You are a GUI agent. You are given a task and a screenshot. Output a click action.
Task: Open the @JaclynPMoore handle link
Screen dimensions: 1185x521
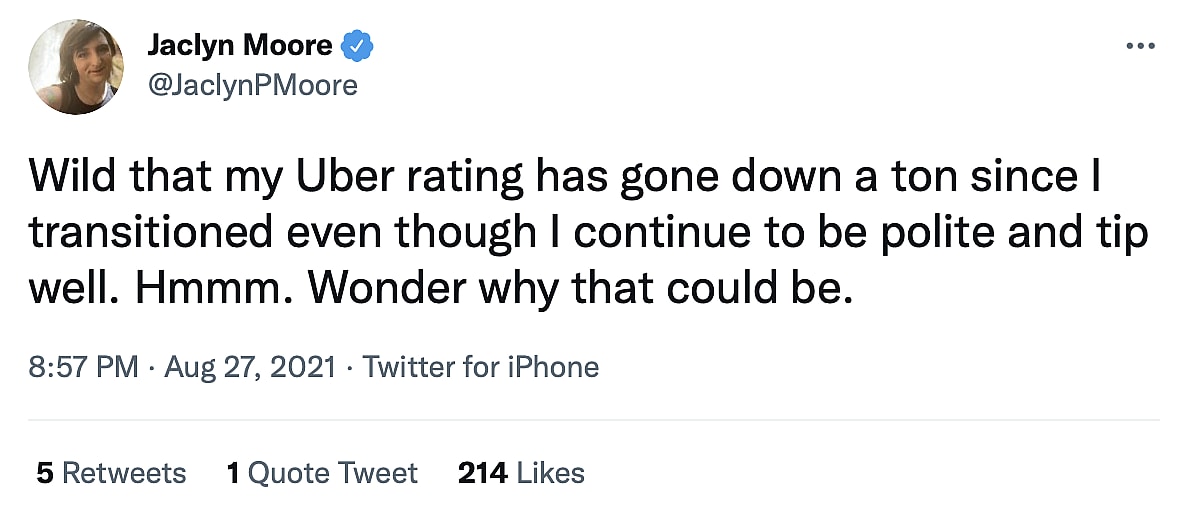point(252,85)
